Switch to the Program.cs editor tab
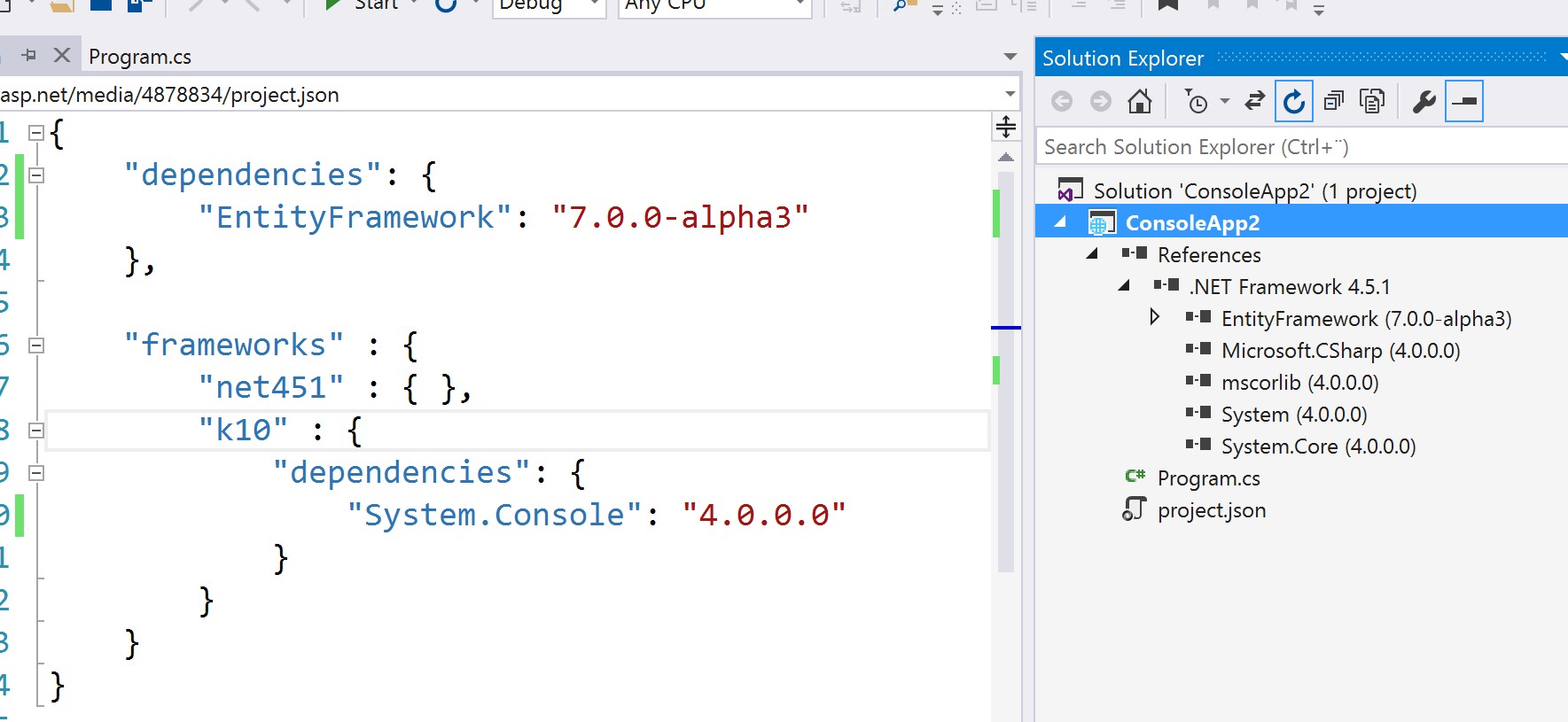Screen dimensions: 1568x722 (140, 57)
